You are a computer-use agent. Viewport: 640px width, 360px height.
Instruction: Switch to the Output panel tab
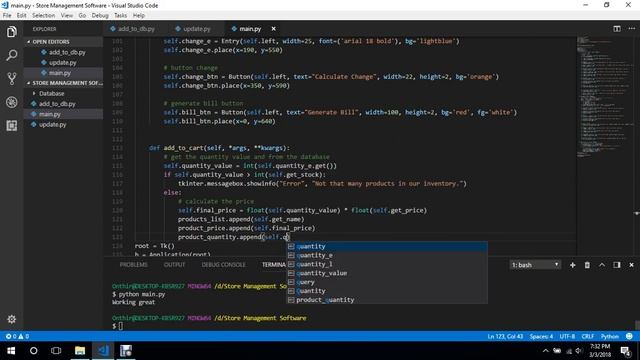pos(174,265)
